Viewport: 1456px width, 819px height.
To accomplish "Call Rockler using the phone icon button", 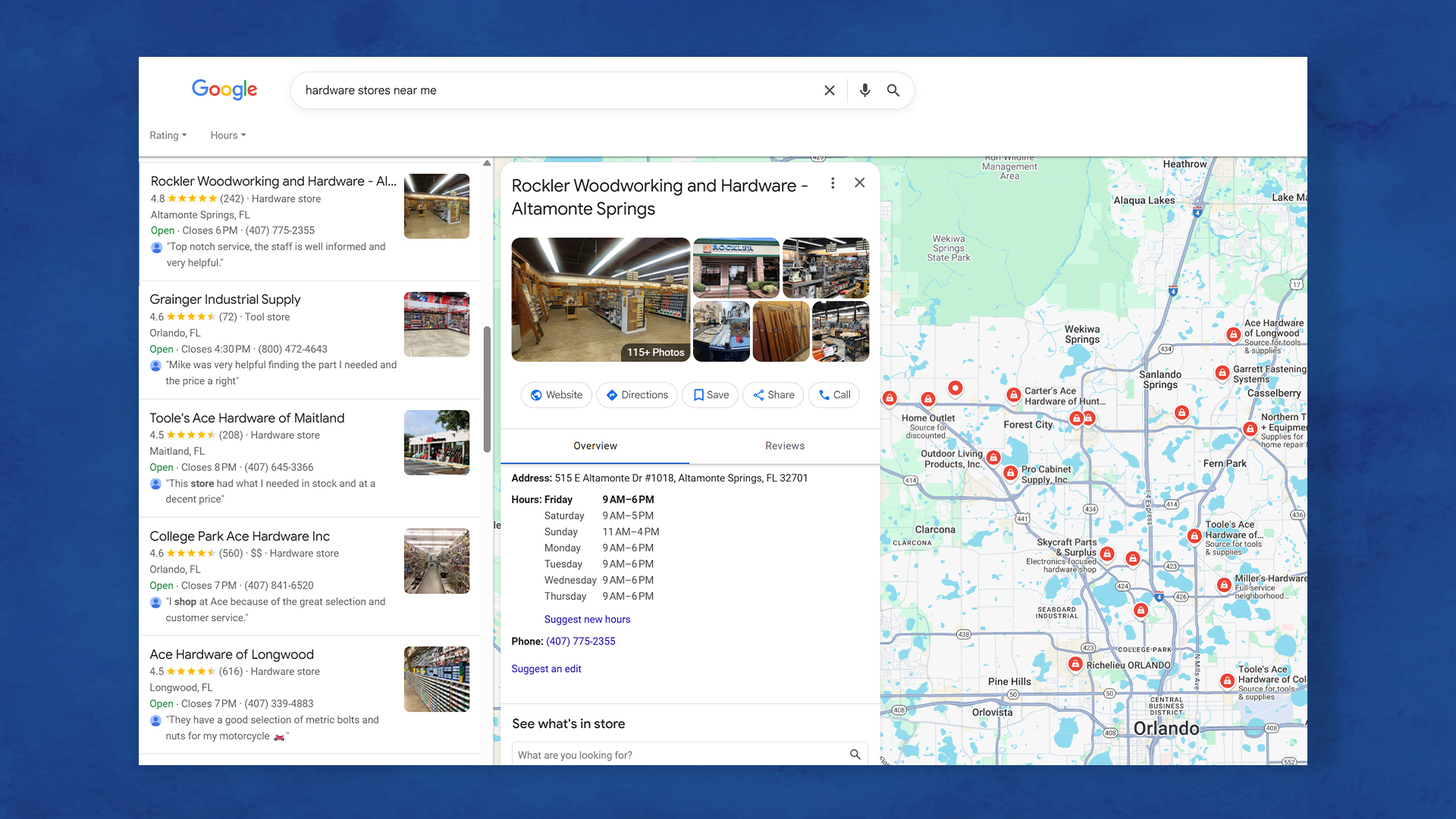I will (x=833, y=394).
